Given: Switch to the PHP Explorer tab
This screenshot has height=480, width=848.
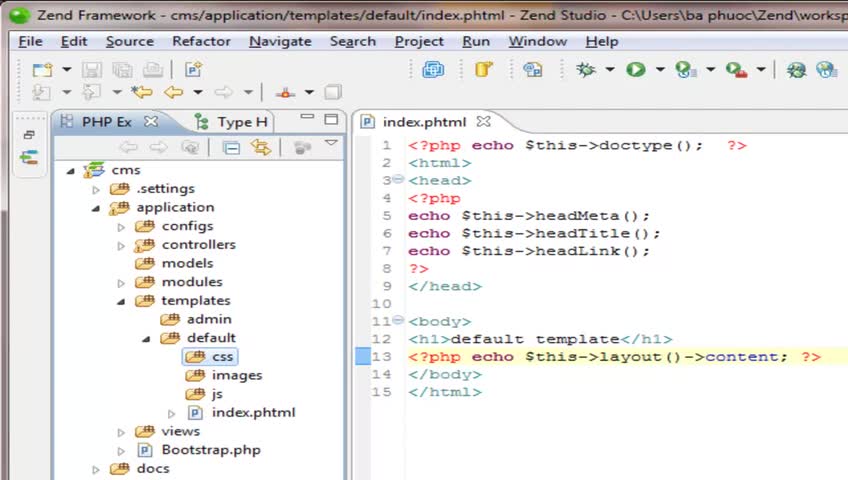Looking at the screenshot, I should (106, 122).
